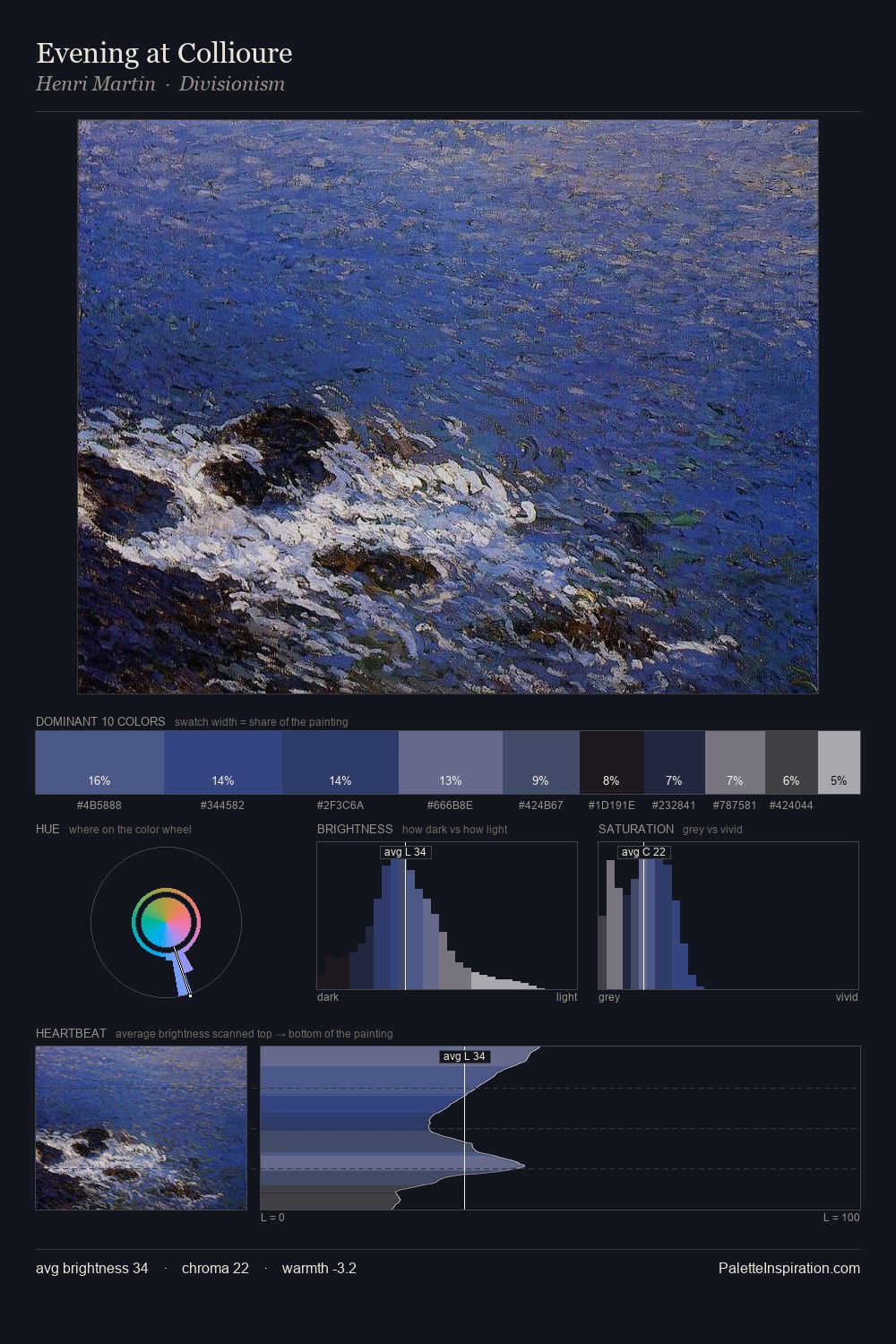Select hex code #666B8E

(450, 806)
